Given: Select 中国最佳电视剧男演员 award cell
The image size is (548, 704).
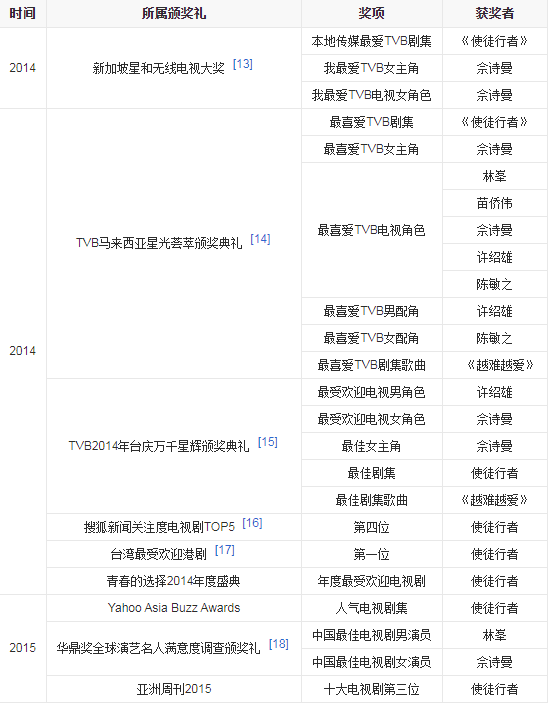Looking at the screenshot, I should point(372,635).
